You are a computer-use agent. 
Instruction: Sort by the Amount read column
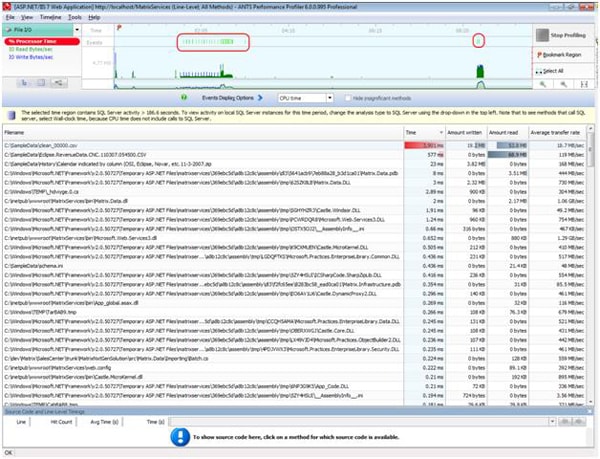coord(508,133)
